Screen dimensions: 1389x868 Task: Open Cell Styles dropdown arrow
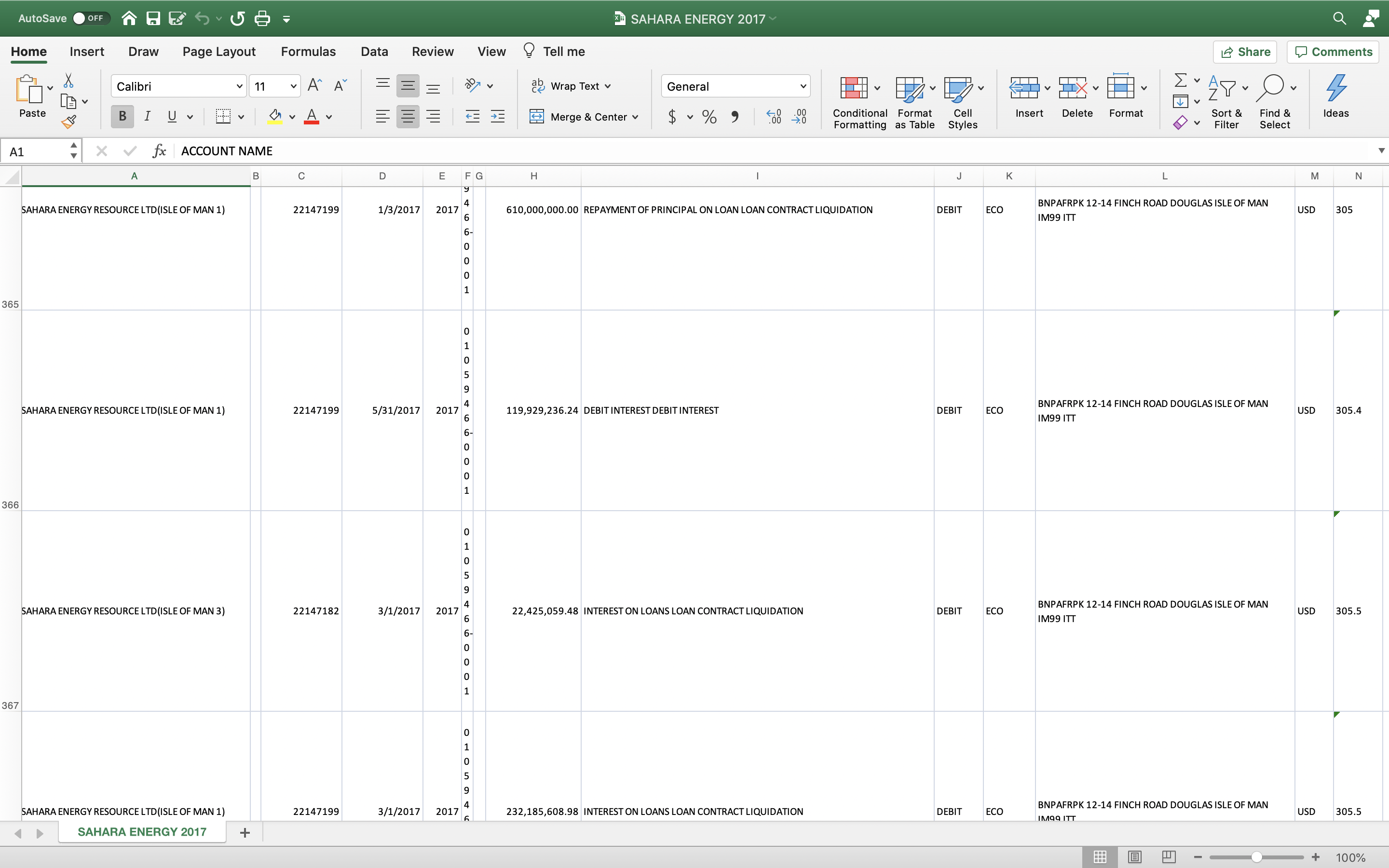click(x=981, y=88)
